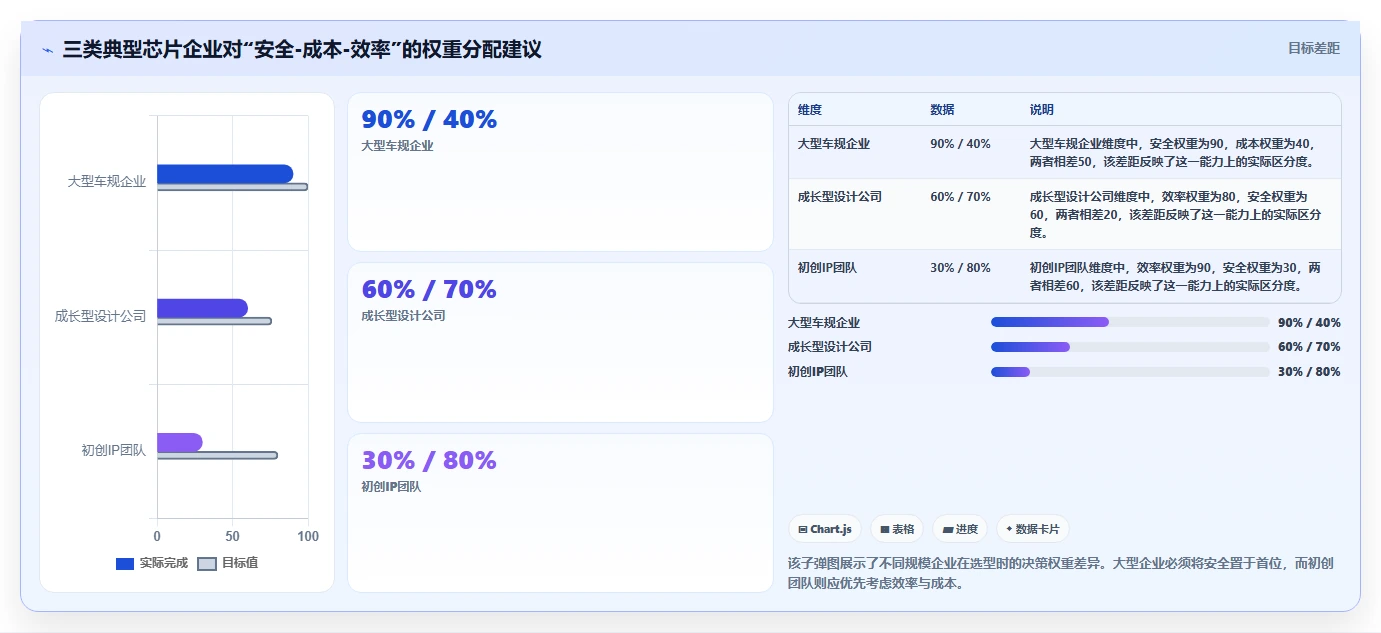Click the 60% / 70% value beside the progress bar
Screen dimensions: 1381x633
pos(1309,347)
